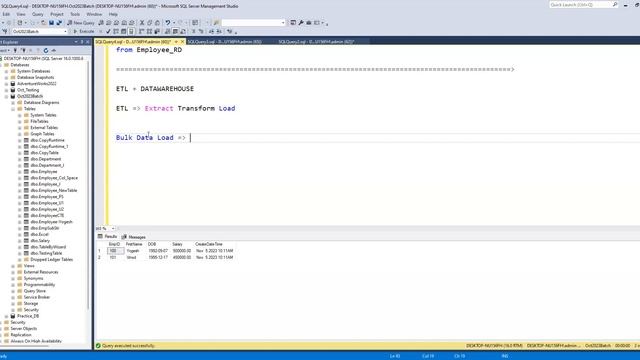Viewport: 640px width, 360px height.
Task: Click the Results to Grid toolbar icon
Action: click(x=175, y=31)
